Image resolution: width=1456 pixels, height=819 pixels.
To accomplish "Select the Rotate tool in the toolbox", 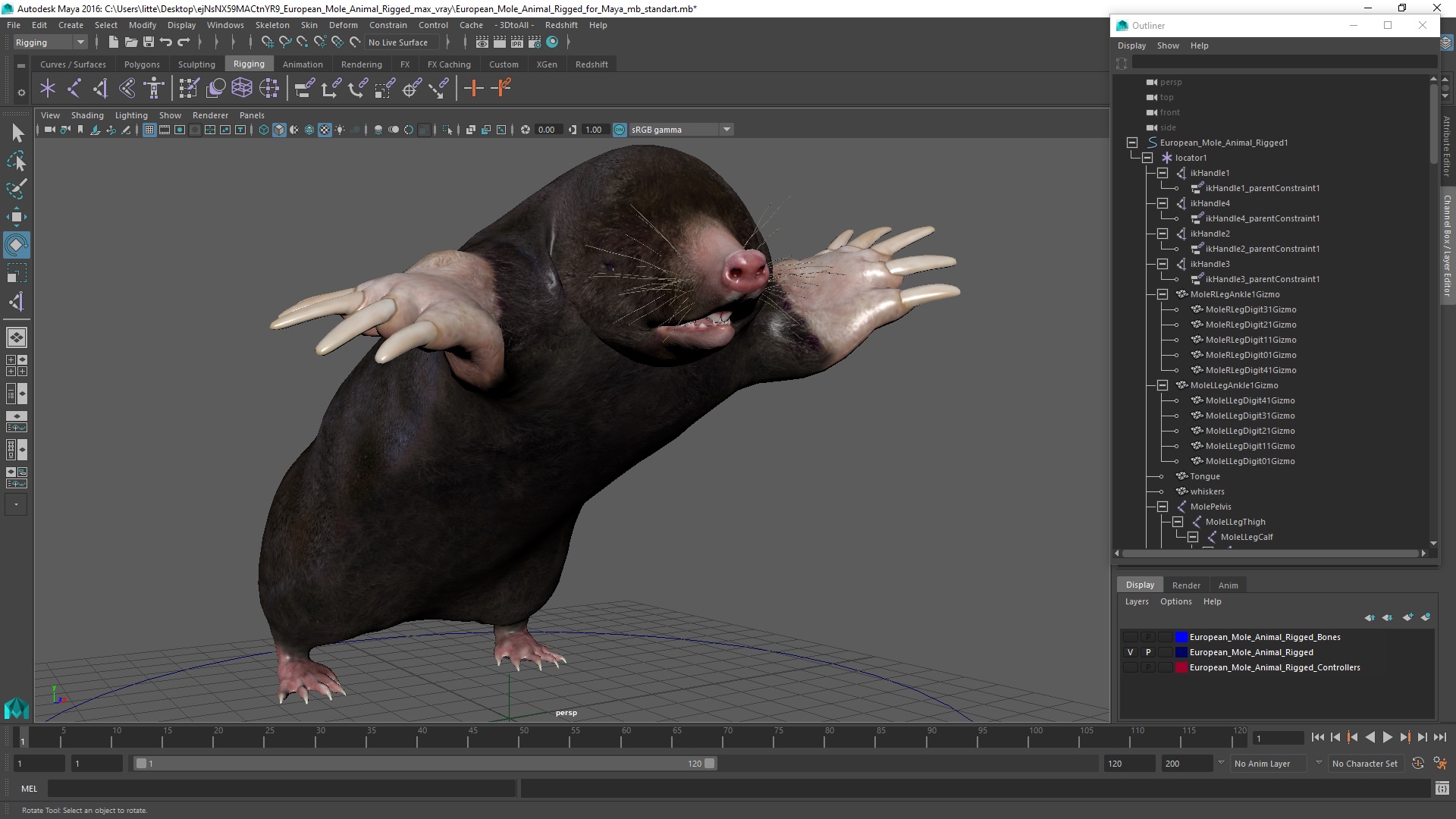I will pos(17,245).
